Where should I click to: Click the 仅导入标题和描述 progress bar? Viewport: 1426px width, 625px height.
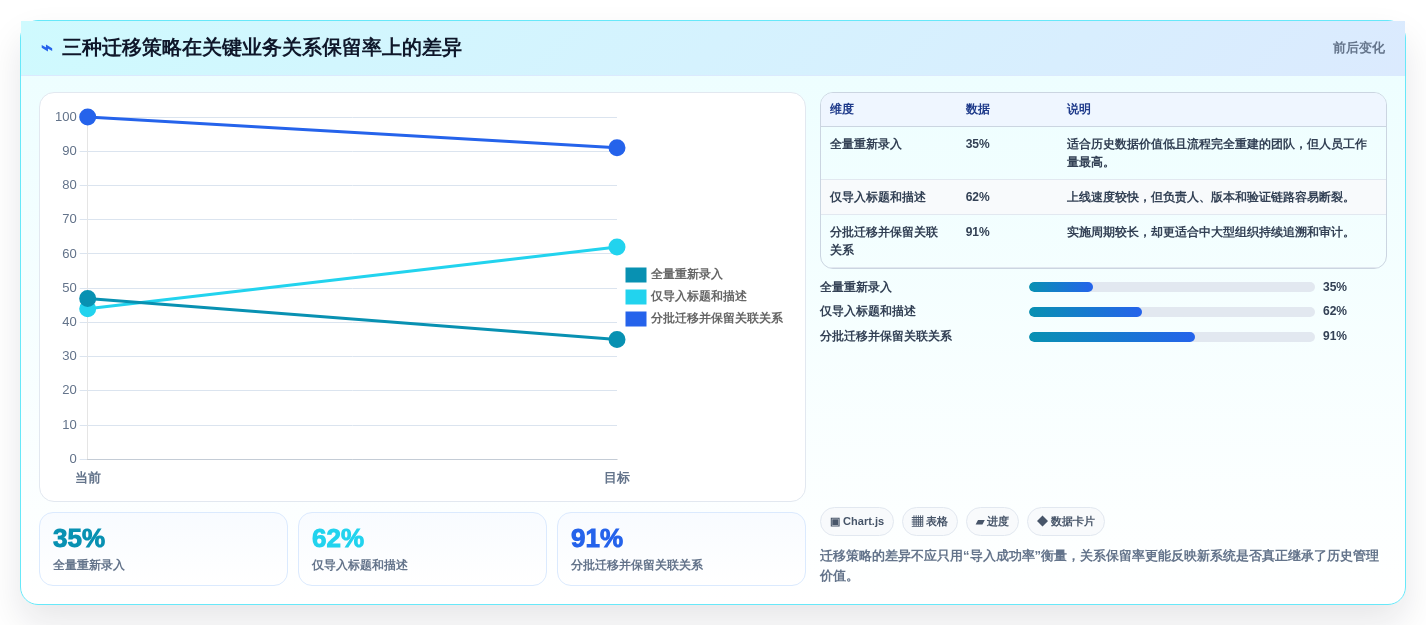point(1172,312)
